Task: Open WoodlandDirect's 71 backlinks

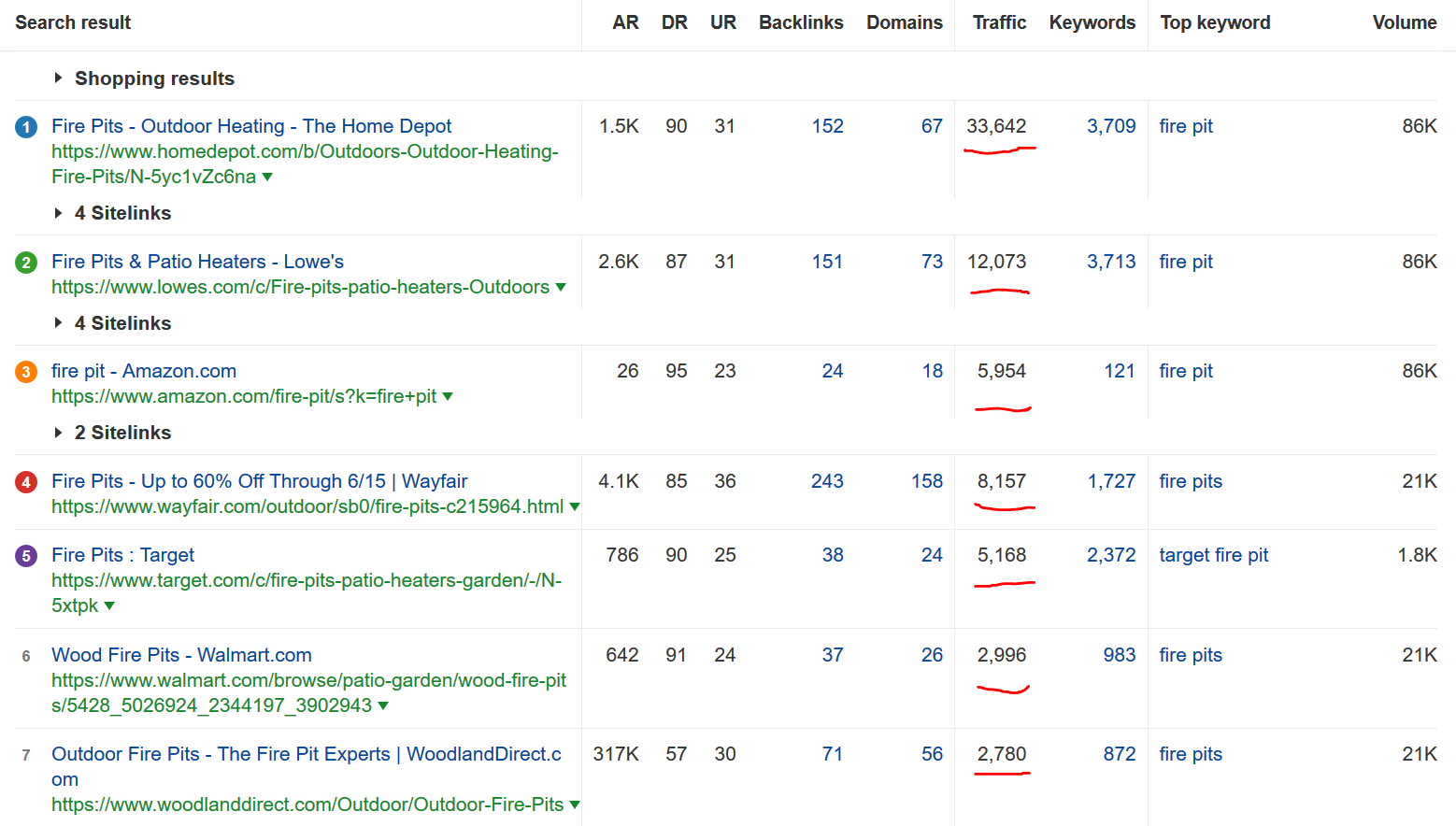Action: coord(833,754)
